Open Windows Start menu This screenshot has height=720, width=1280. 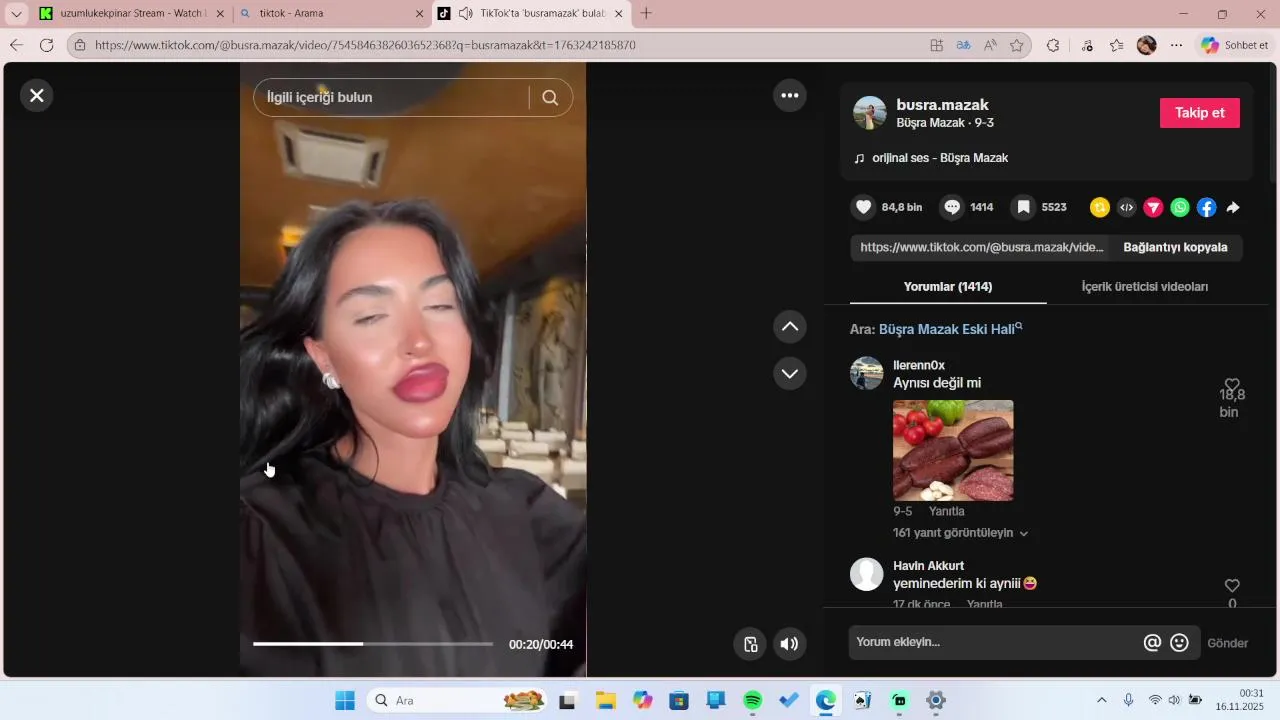[345, 700]
